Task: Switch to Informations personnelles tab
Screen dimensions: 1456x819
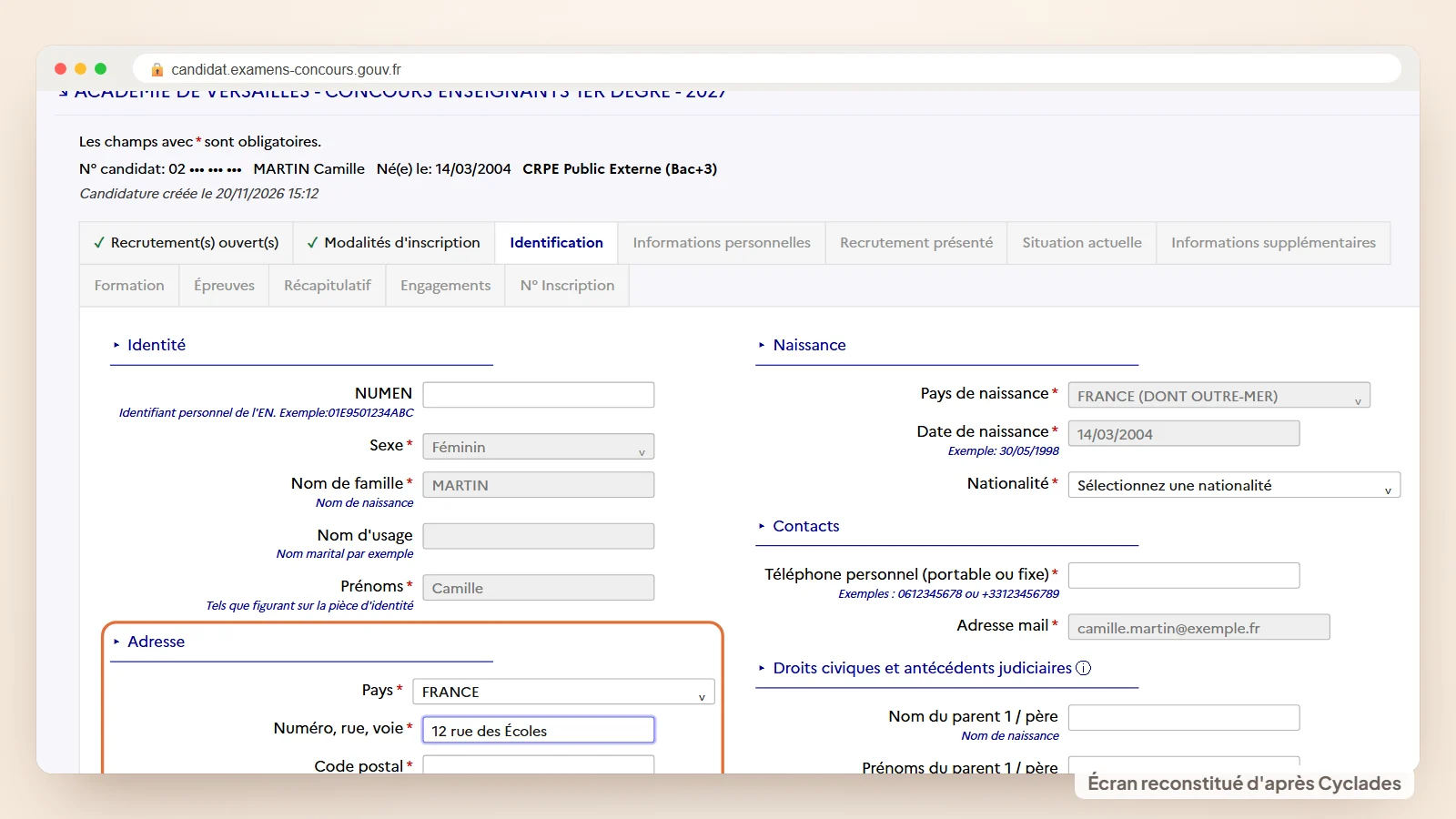Action: (x=722, y=243)
